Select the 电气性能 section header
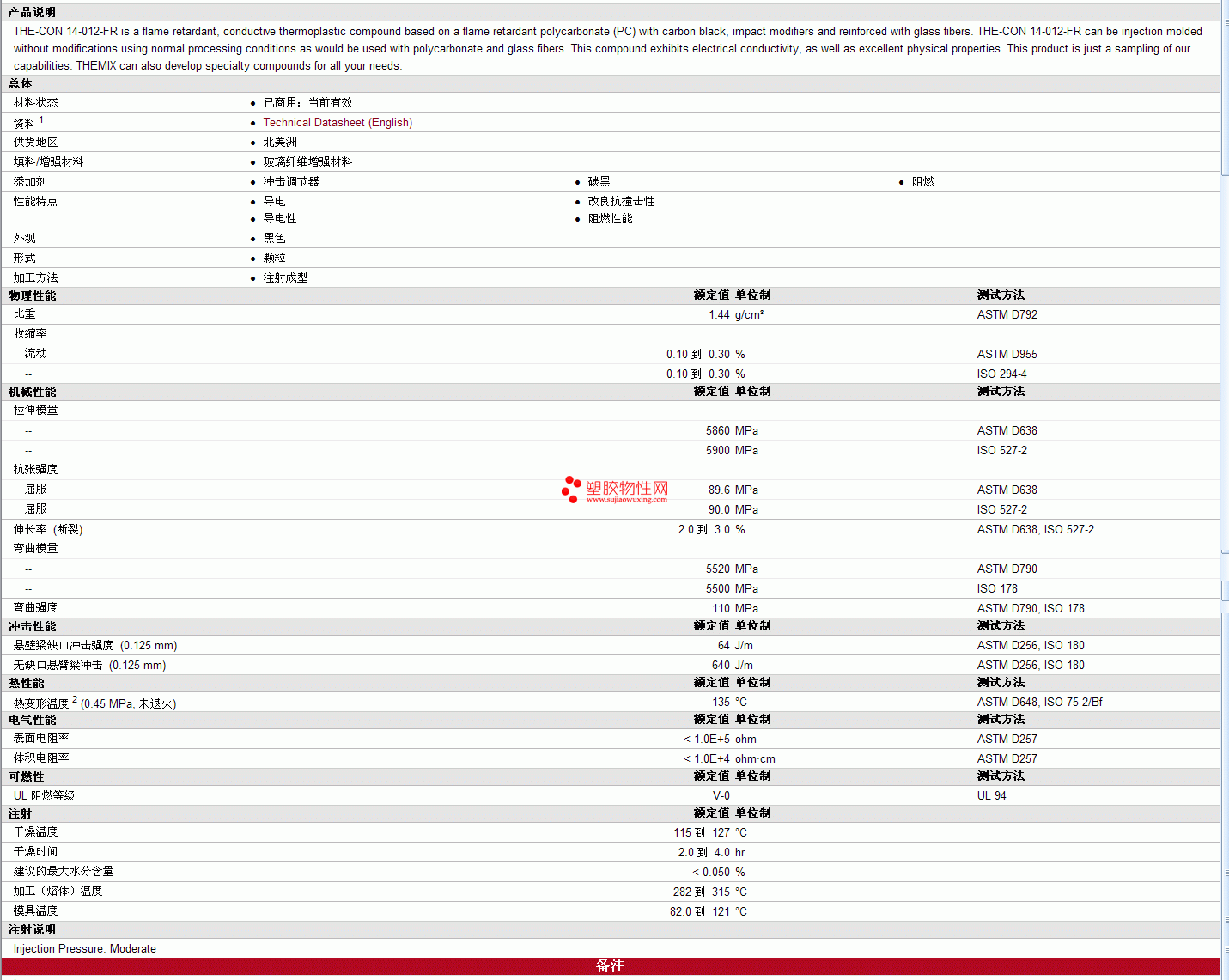This screenshot has width=1229, height=980. coord(32,720)
